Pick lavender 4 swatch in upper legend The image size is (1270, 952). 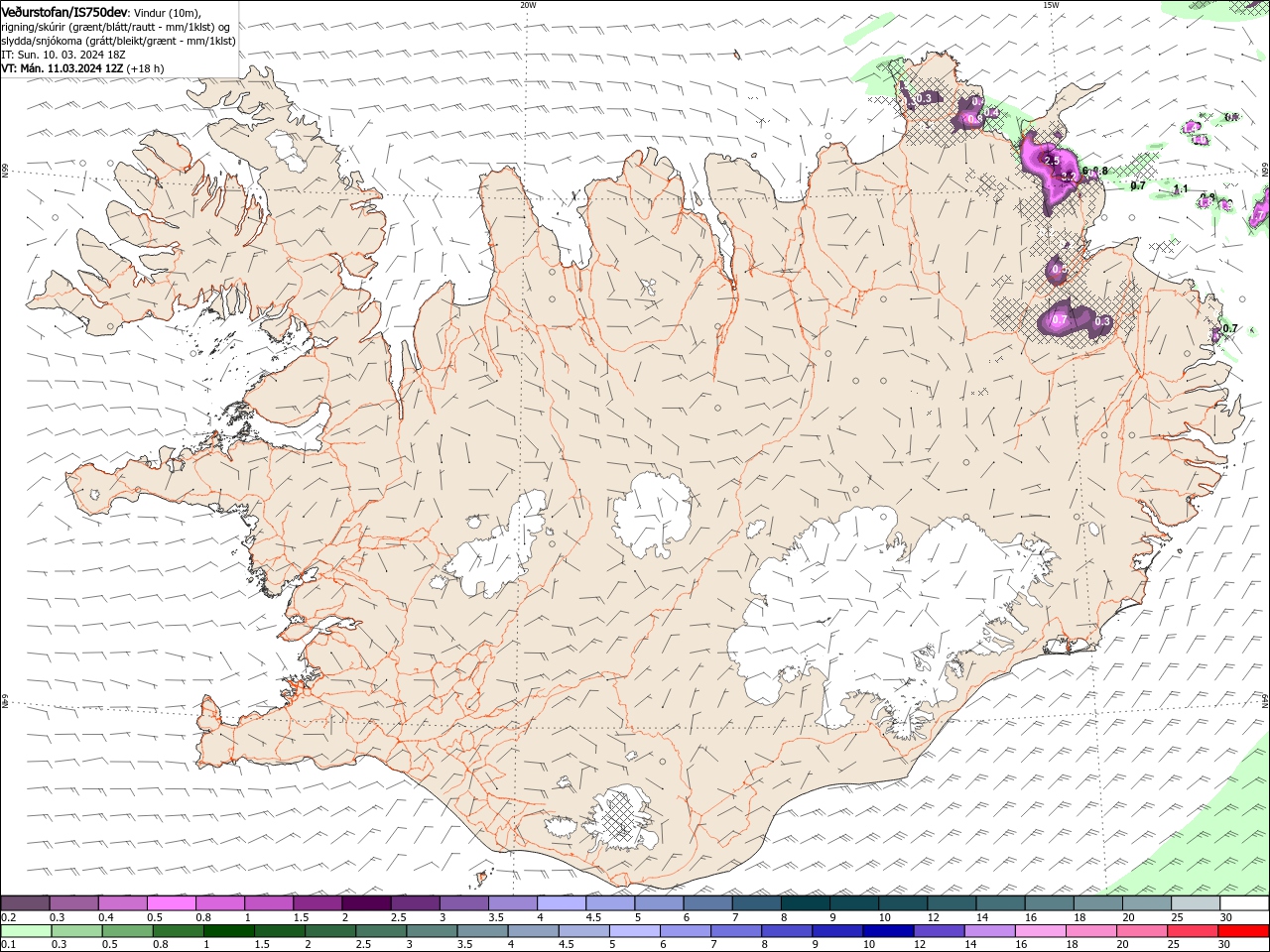561,903
